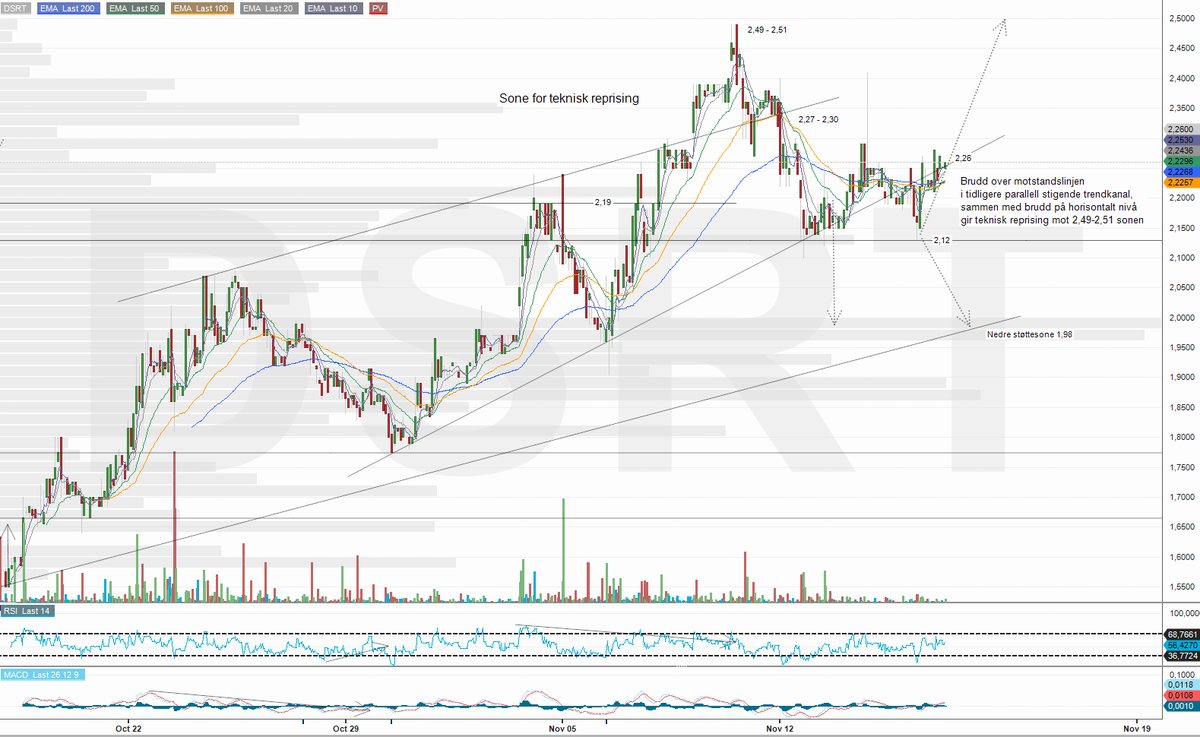Click the purple 2,2530 price tag

click(x=1181, y=140)
